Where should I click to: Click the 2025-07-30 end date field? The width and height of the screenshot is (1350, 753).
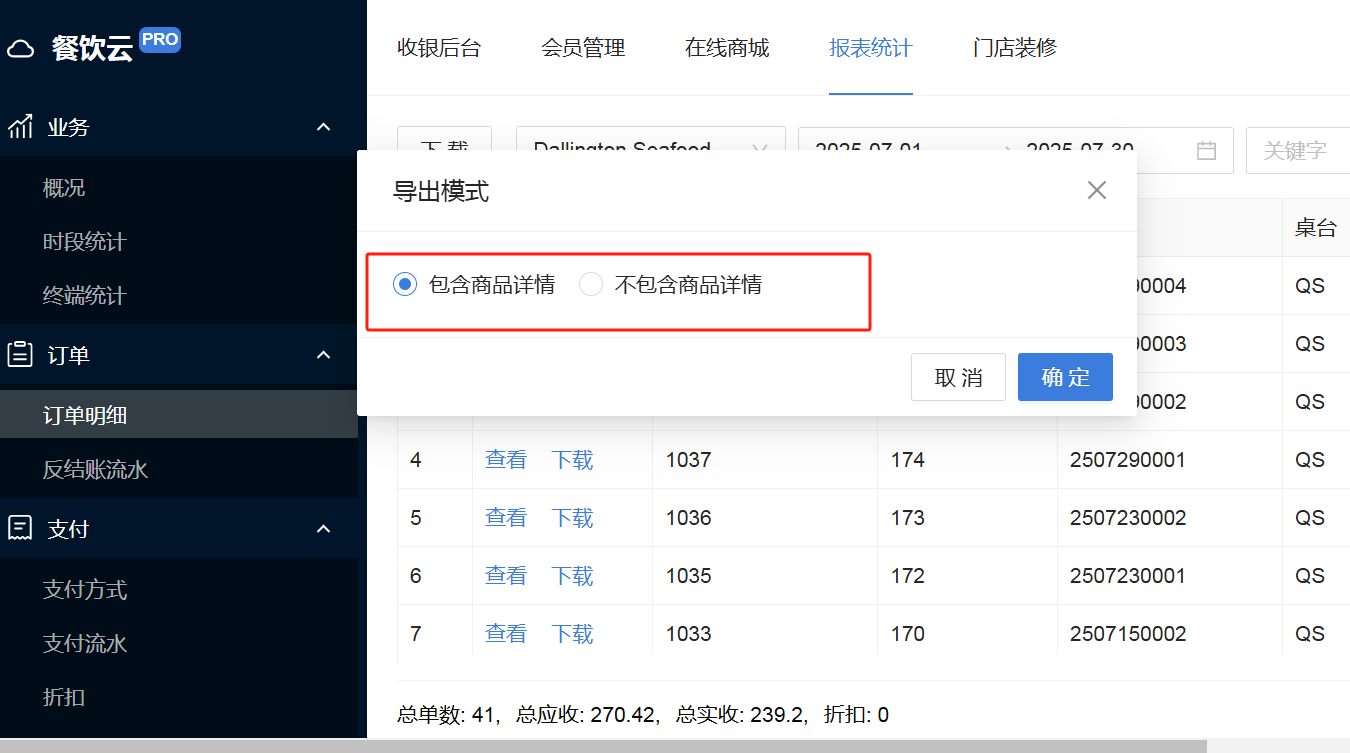pos(1080,149)
